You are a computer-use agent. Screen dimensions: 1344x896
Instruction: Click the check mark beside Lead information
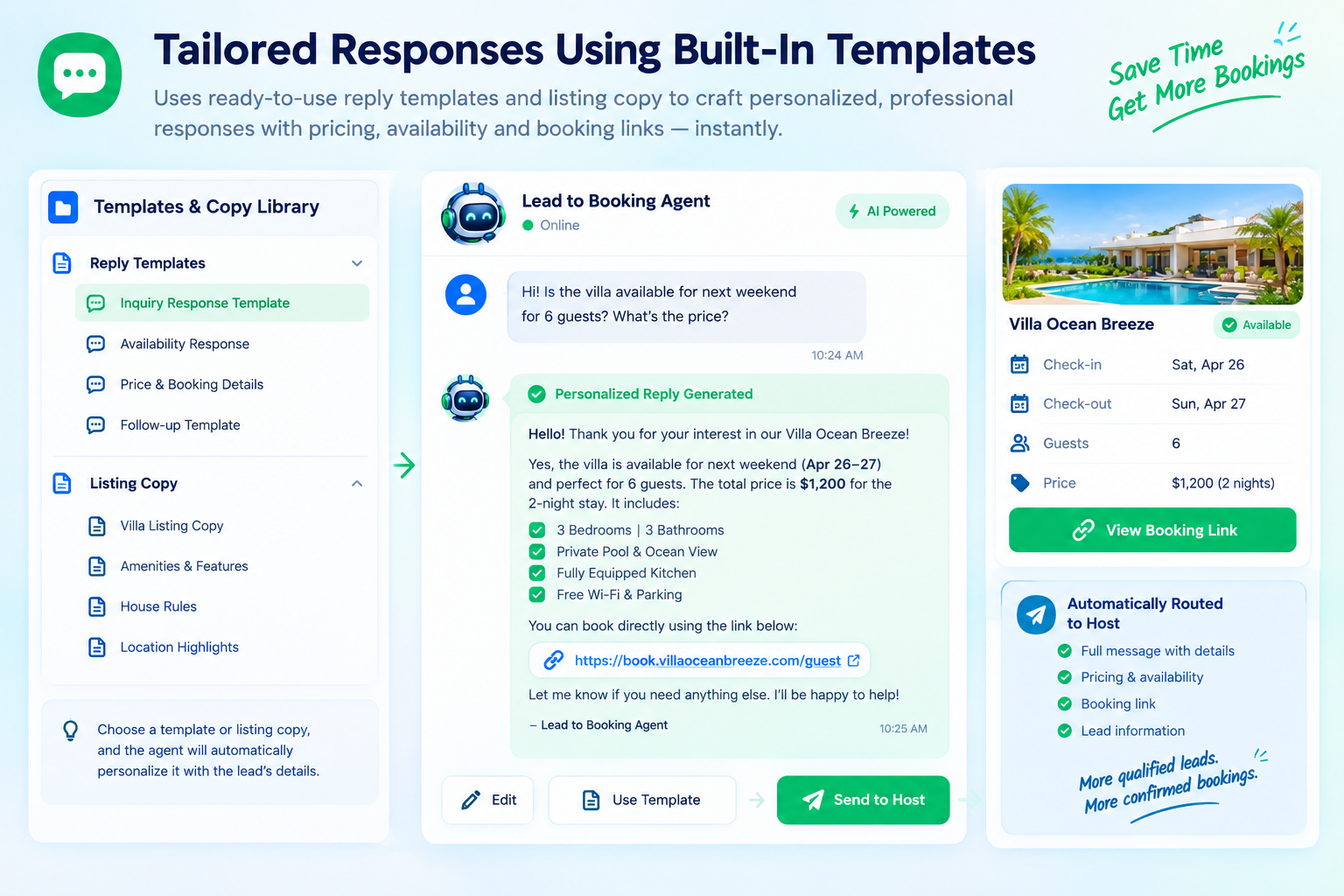[1065, 731]
